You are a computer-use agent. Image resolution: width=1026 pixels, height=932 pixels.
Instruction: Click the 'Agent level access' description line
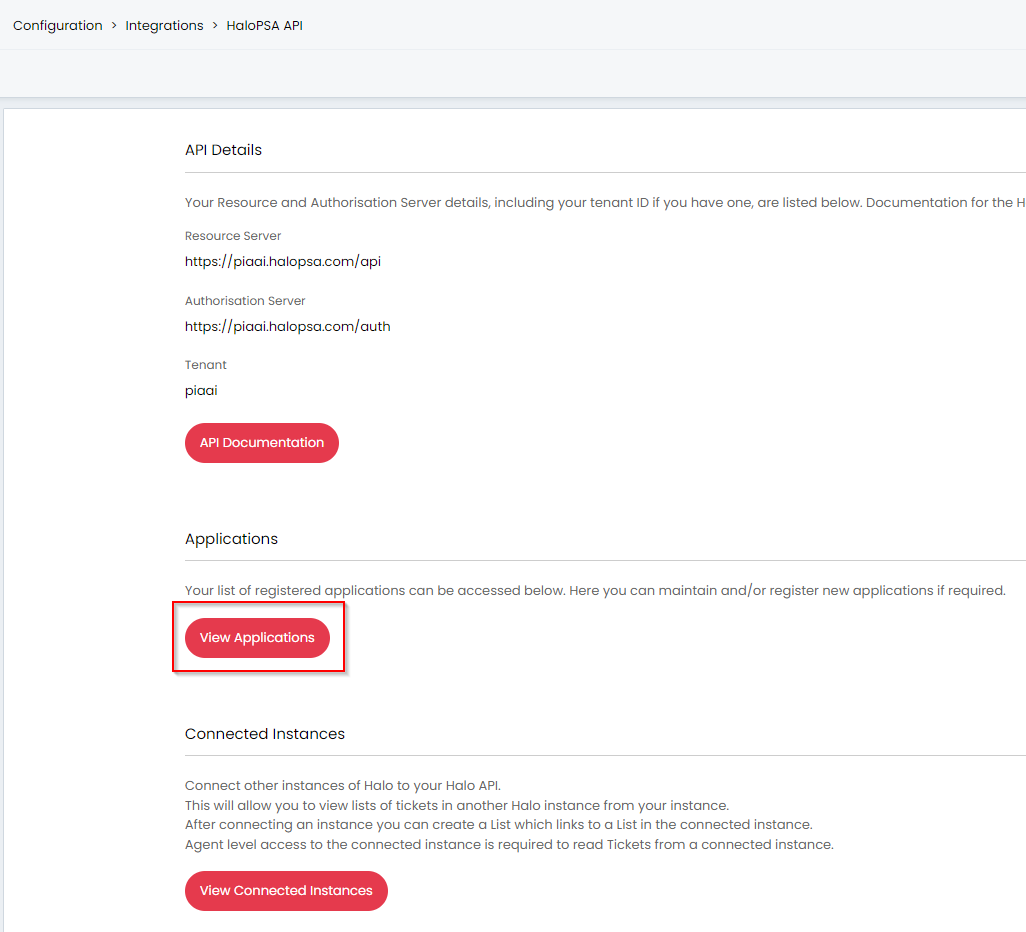[509, 844]
